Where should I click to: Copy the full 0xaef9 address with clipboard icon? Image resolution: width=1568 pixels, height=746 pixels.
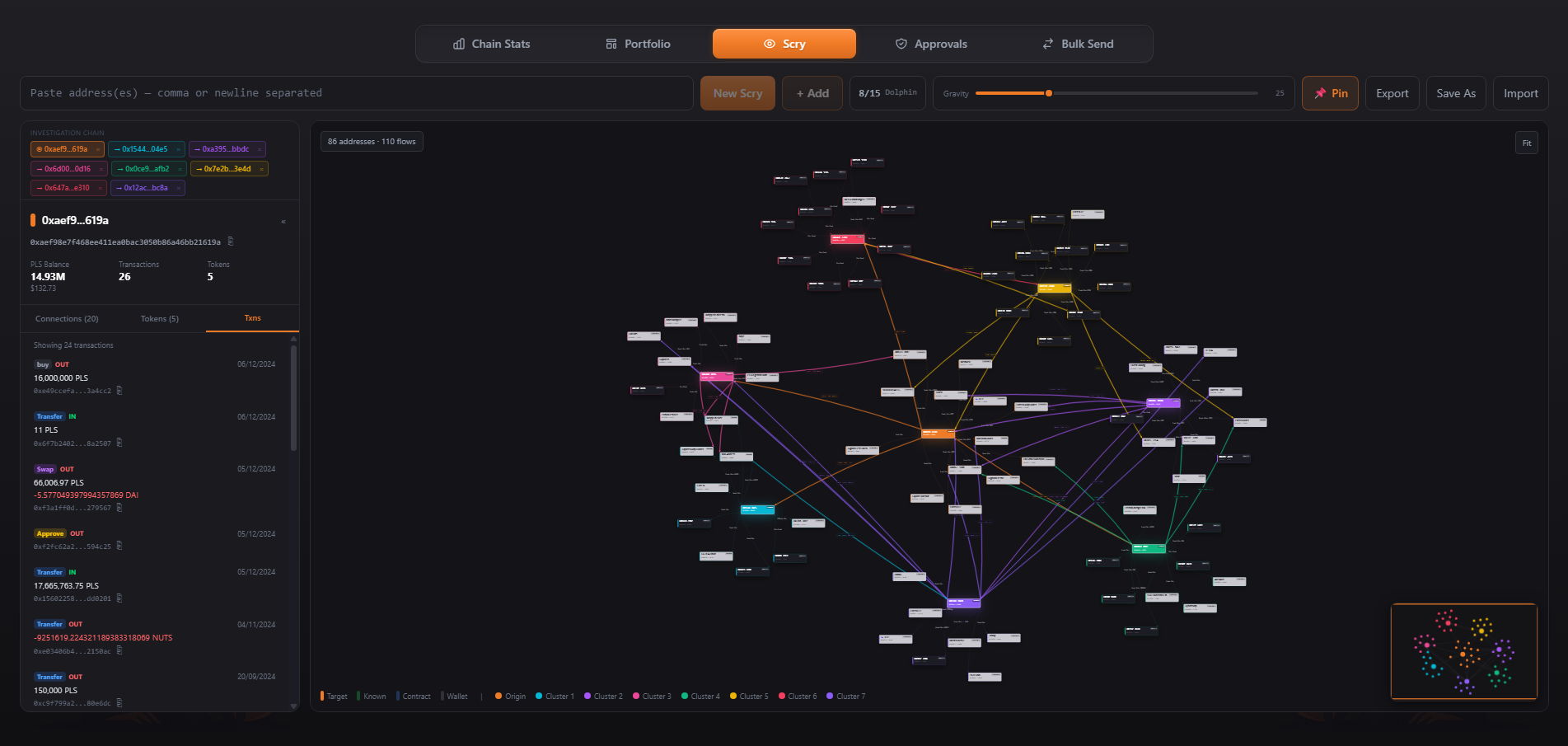231,241
